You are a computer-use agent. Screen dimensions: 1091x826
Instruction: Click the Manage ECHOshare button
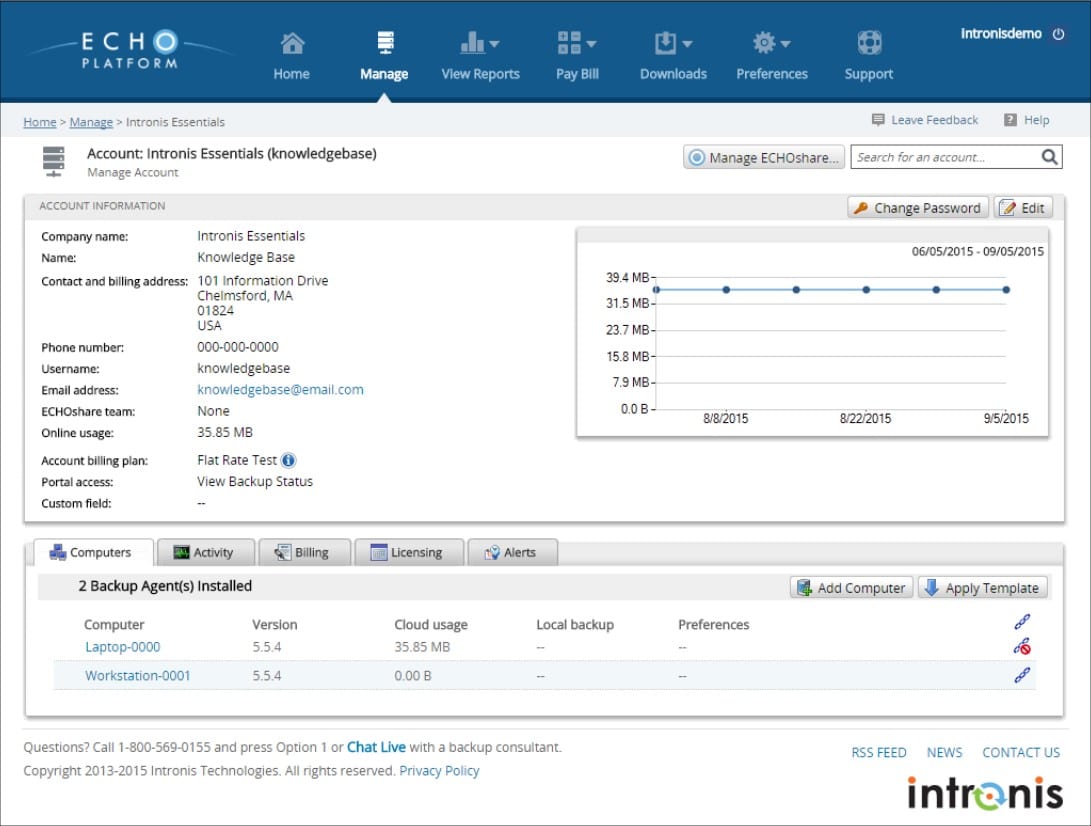pyautogui.click(x=764, y=157)
